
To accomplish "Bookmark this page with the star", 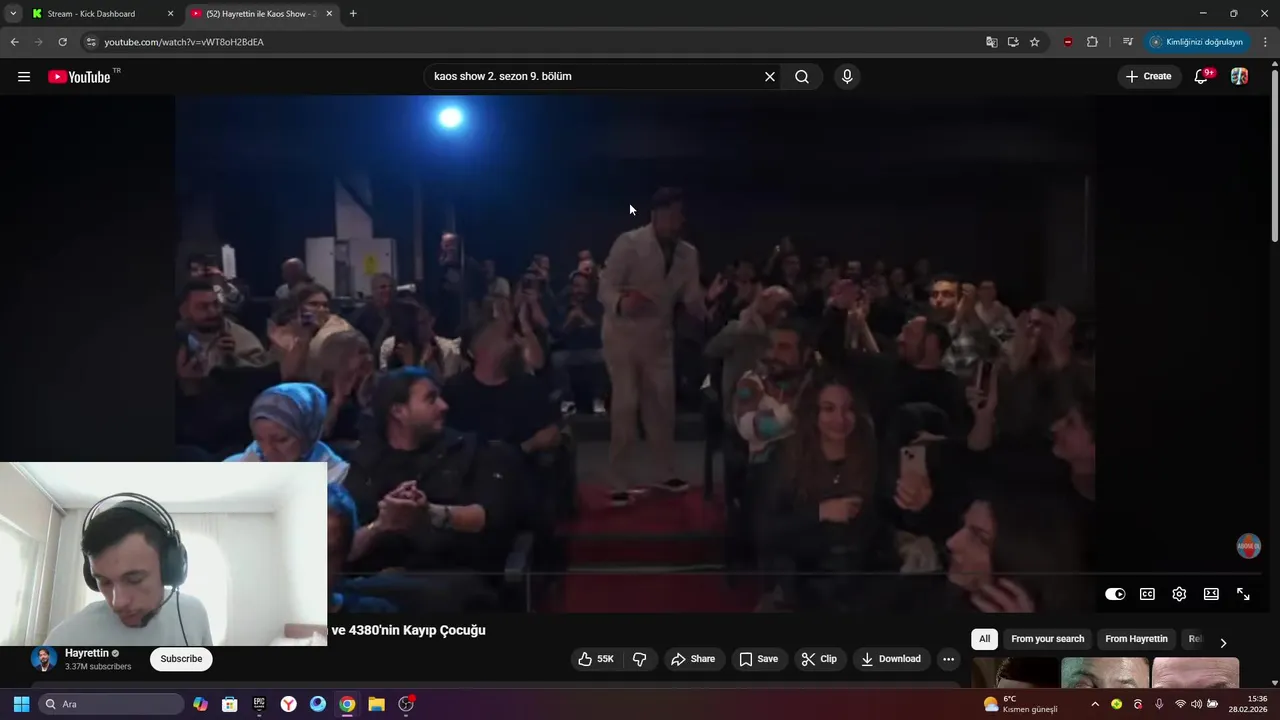I will [1035, 42].
